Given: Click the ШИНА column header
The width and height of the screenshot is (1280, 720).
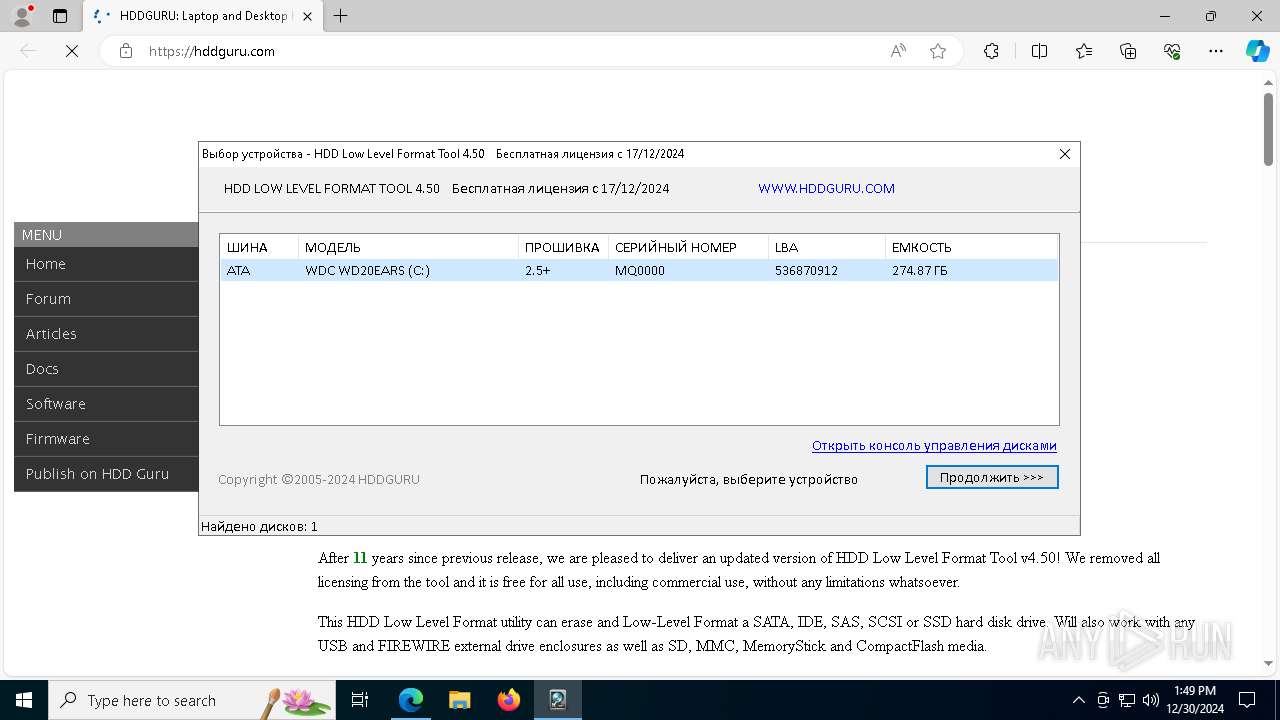Looking at the screenshot, I should [259, 247].
